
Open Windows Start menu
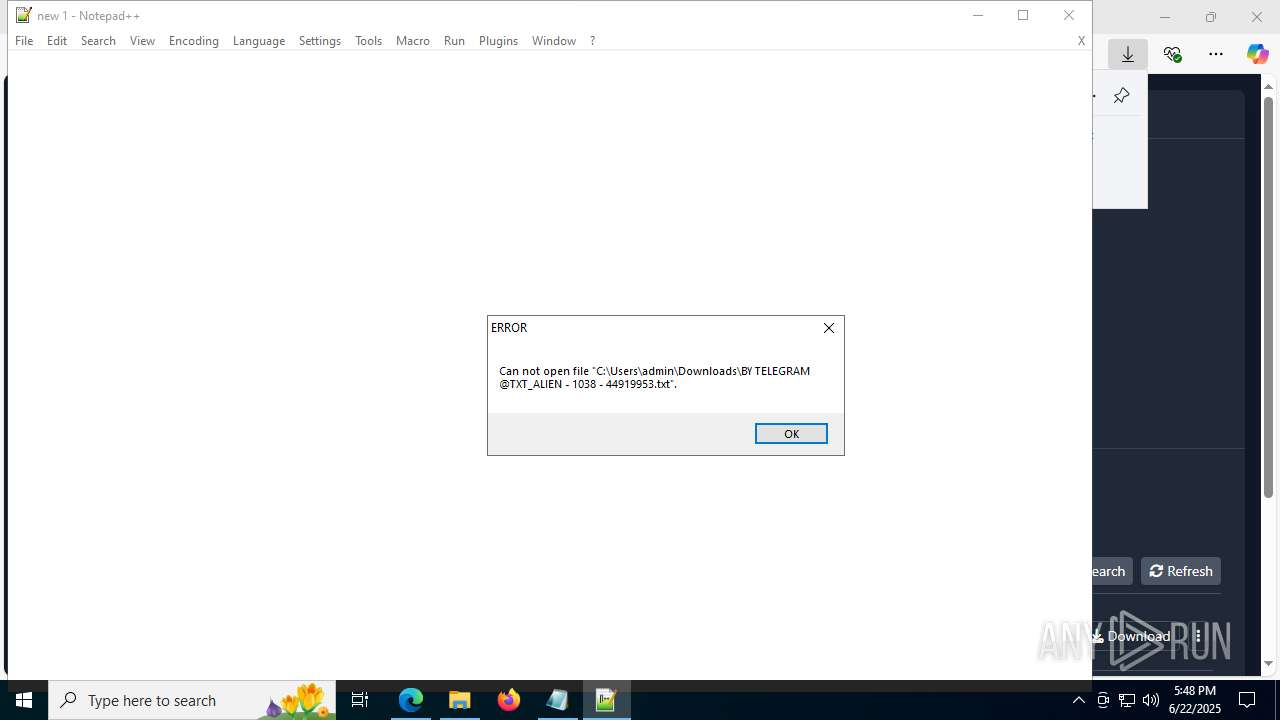point(24,700)
